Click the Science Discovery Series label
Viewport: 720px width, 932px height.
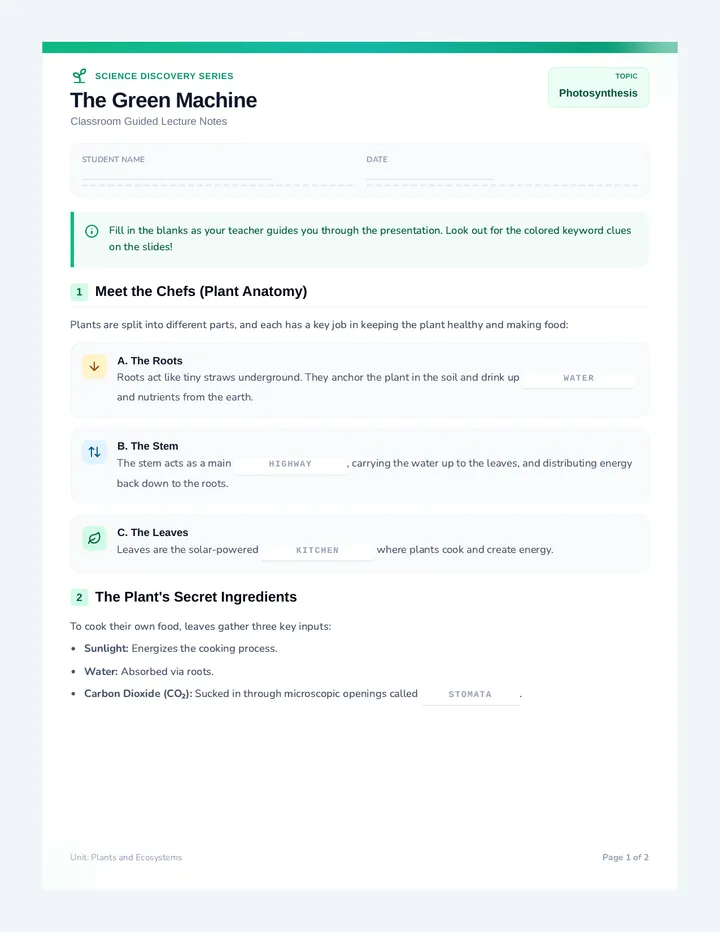pyautogui.click(x=164, y=76)
